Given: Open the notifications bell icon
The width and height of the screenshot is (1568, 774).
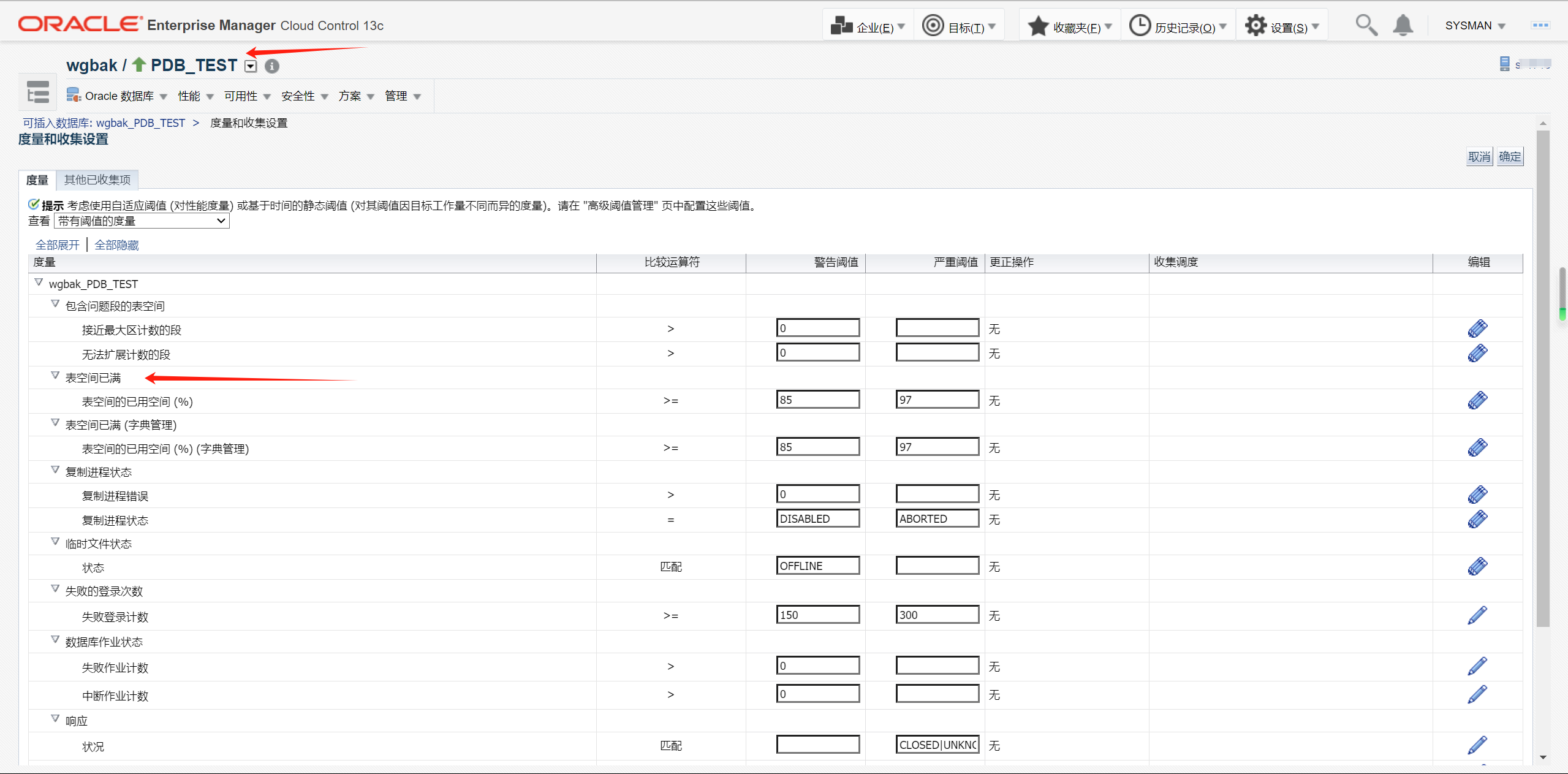Looking at the screenshot, I should 1403,26.
